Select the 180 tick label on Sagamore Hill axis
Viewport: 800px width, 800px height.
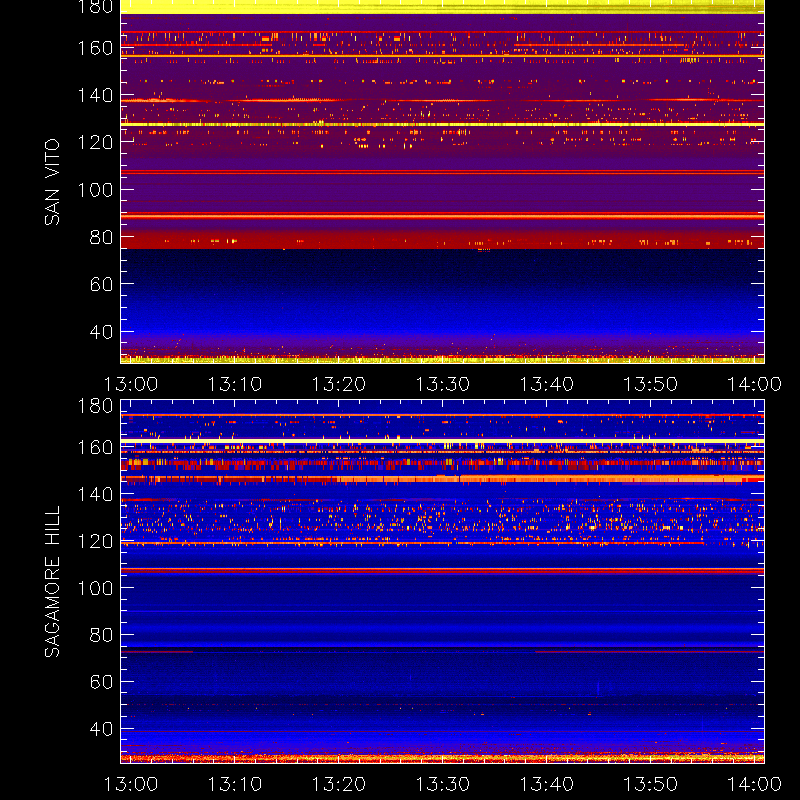click(95, 406)
